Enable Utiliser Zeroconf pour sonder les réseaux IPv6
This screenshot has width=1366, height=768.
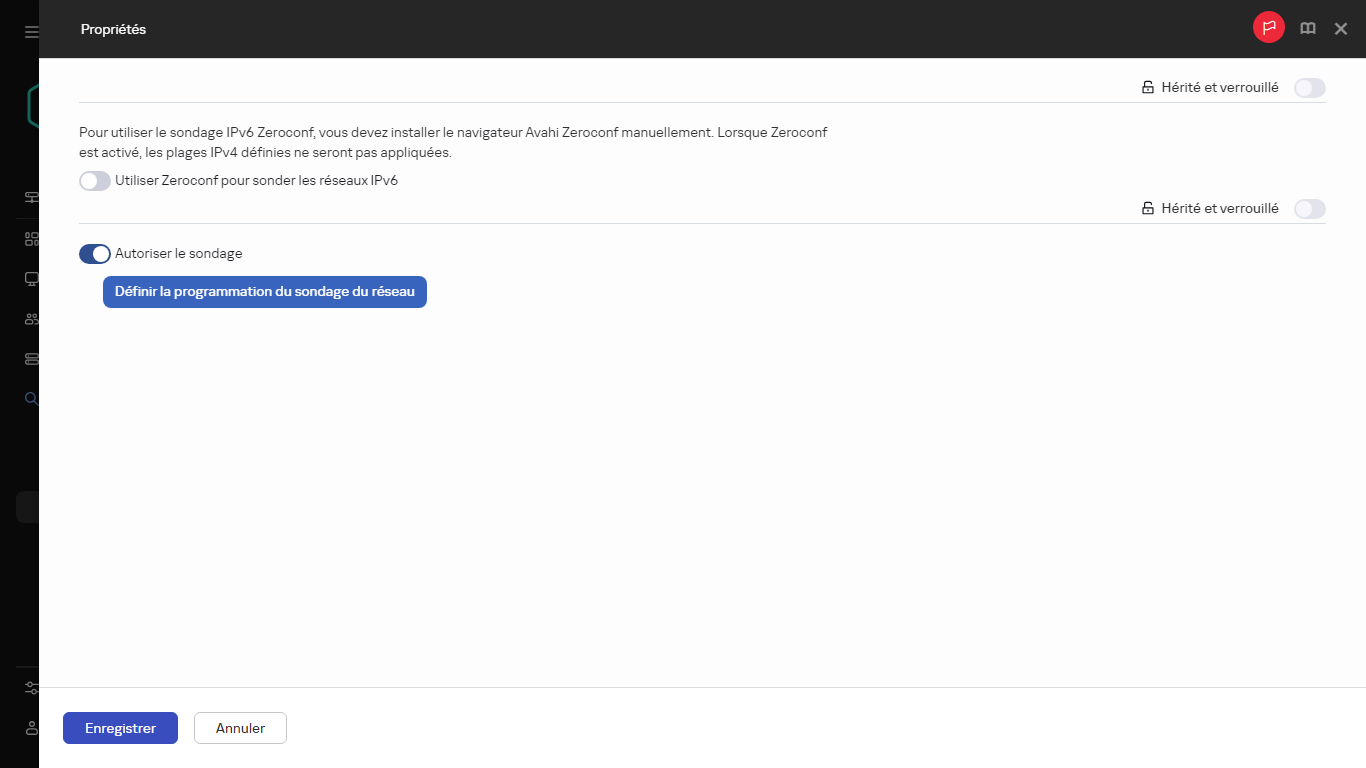[95, 181]
